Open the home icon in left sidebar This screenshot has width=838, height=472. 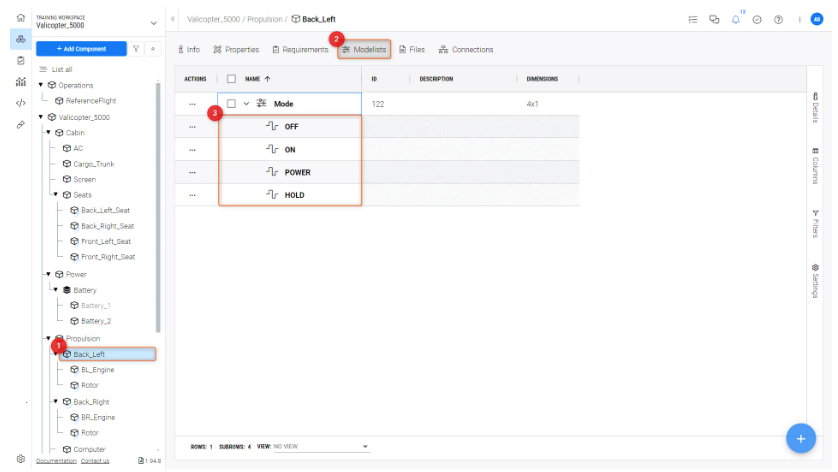[x=20, y=18]
